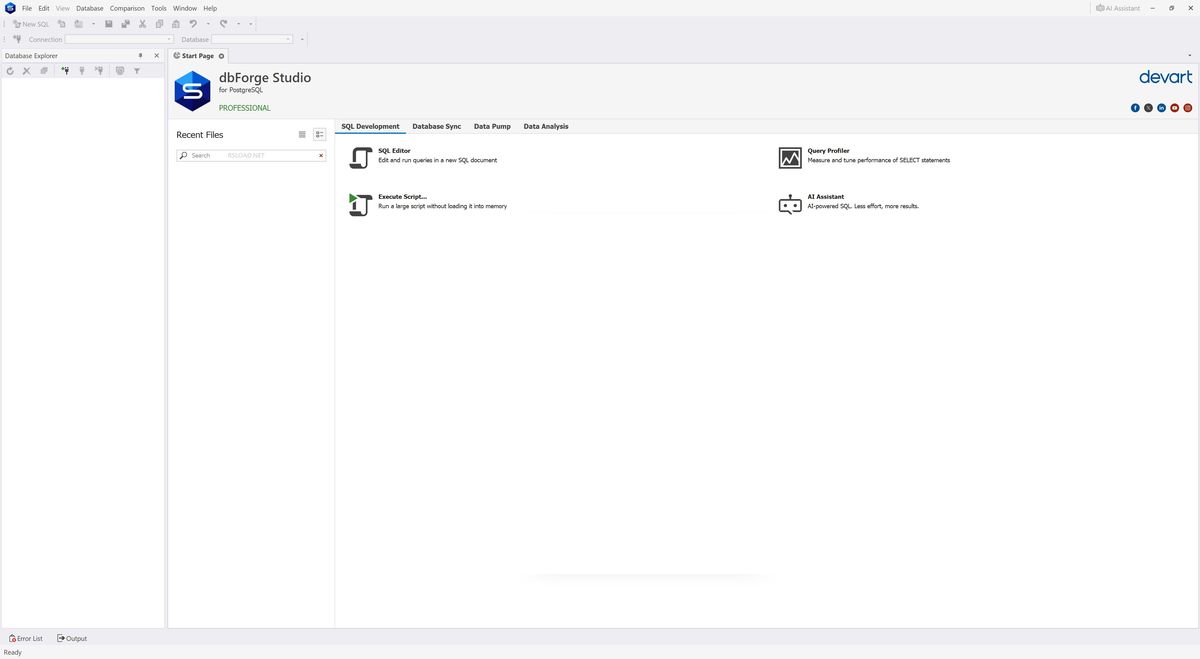Click the YouTube social icon

(x=1175, y=108)
